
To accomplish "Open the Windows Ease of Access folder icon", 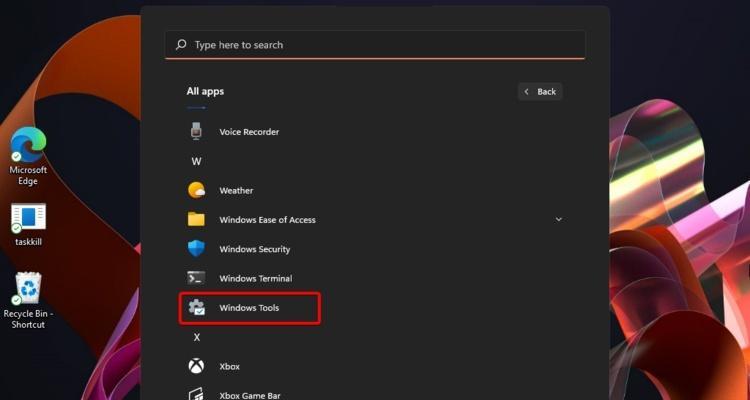I will click(x=196, y=220).
